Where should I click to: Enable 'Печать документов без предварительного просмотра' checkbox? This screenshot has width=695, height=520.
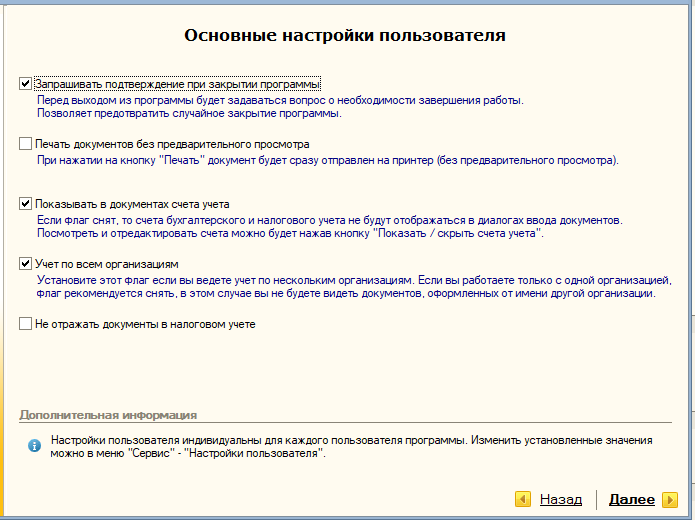point(25,144)
